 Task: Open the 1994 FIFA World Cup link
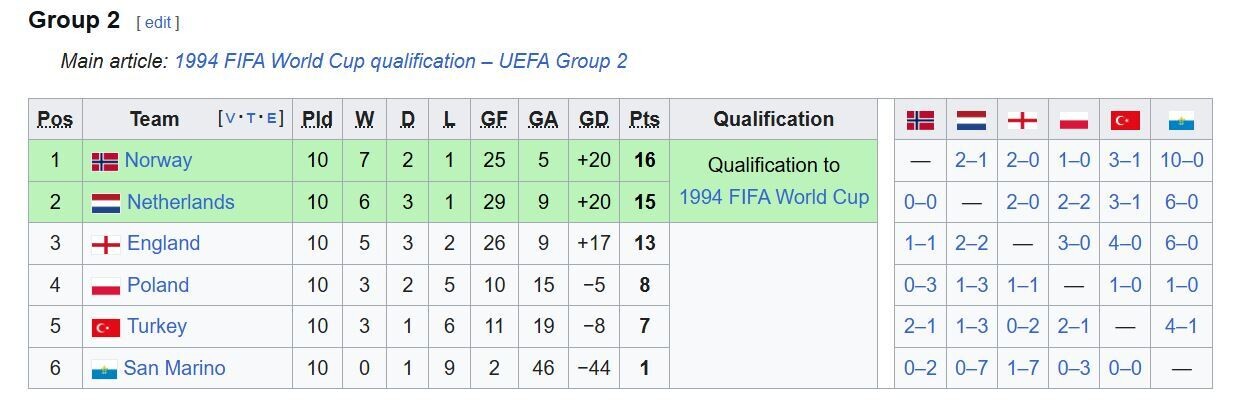coord(773,197)
